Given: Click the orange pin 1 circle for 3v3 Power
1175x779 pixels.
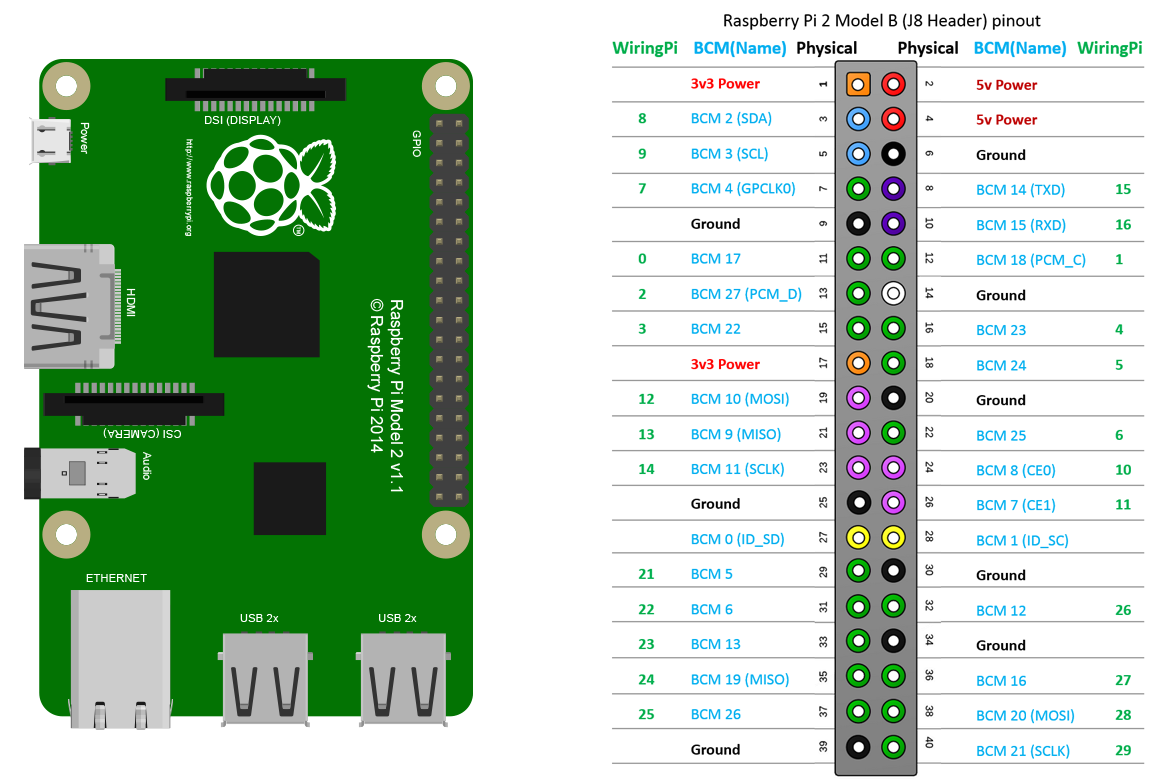Looking at the screenshot, I should point(858,84).
